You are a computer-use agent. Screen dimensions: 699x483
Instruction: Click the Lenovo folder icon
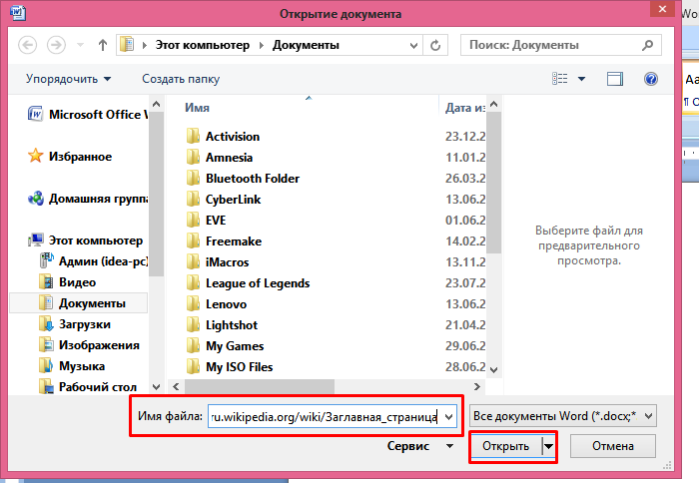coord(193,304)
